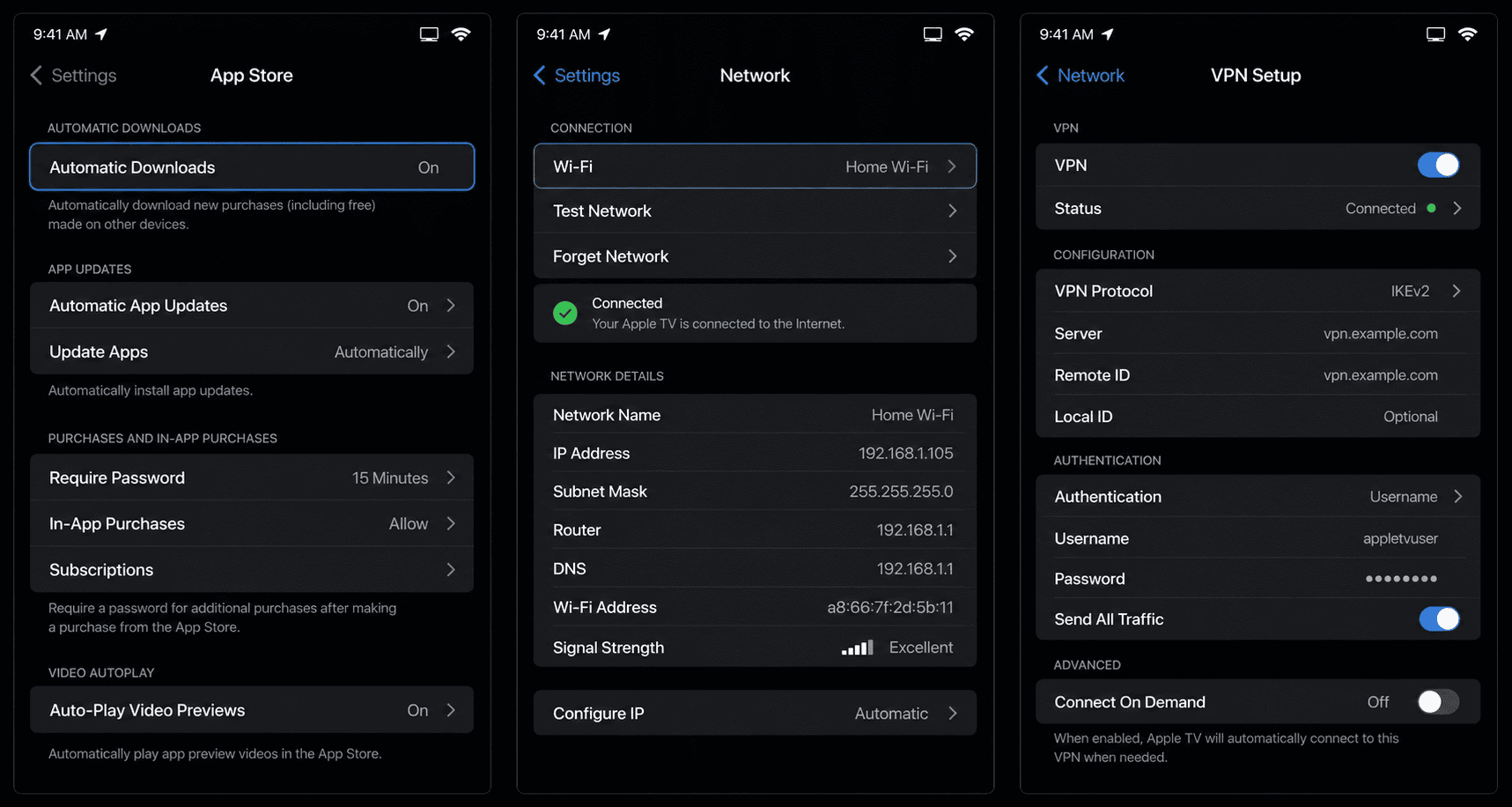1512x807 pixels.
Task: Click the In-App Purchases label
Action: pyautogui.click(x=117, y=523)
